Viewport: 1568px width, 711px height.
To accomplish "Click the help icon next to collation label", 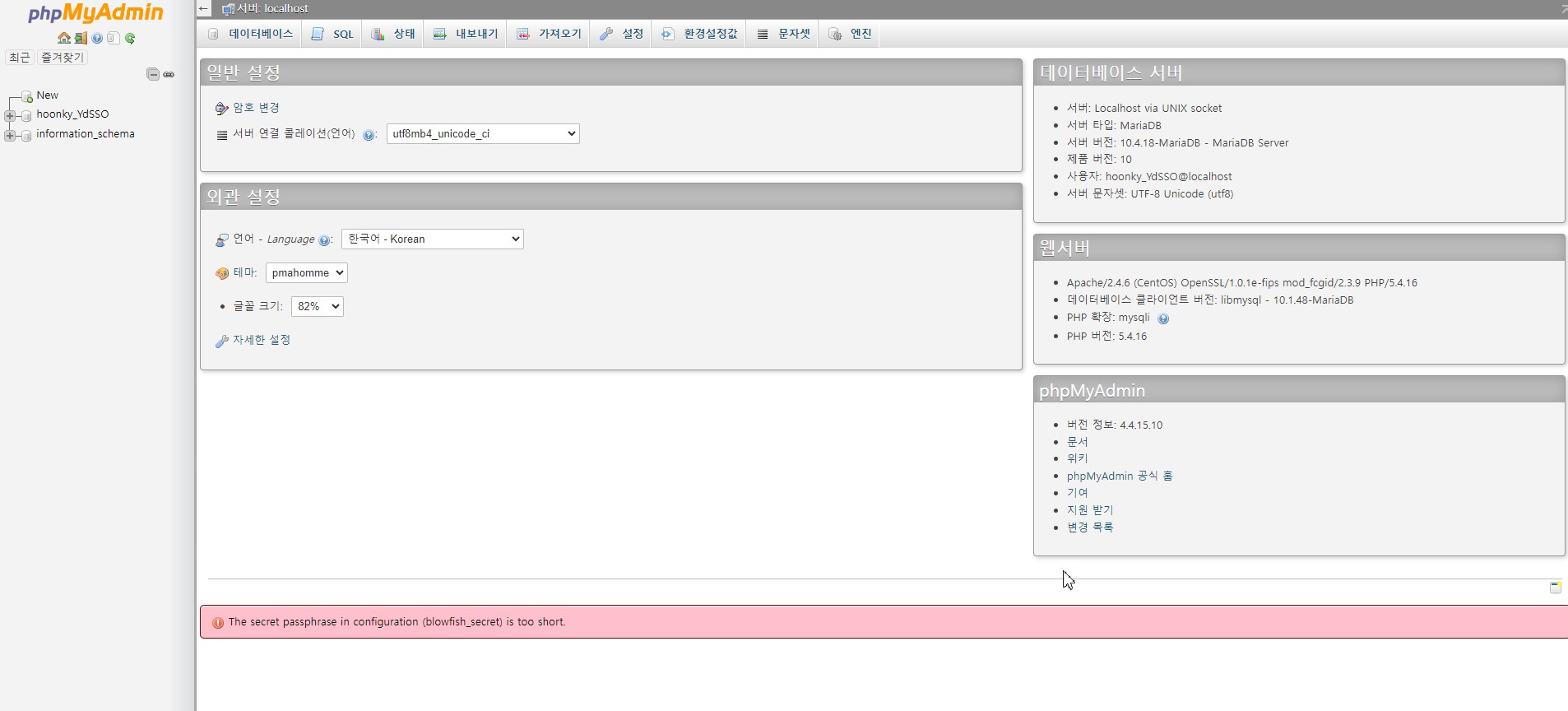I will [369, 135].
